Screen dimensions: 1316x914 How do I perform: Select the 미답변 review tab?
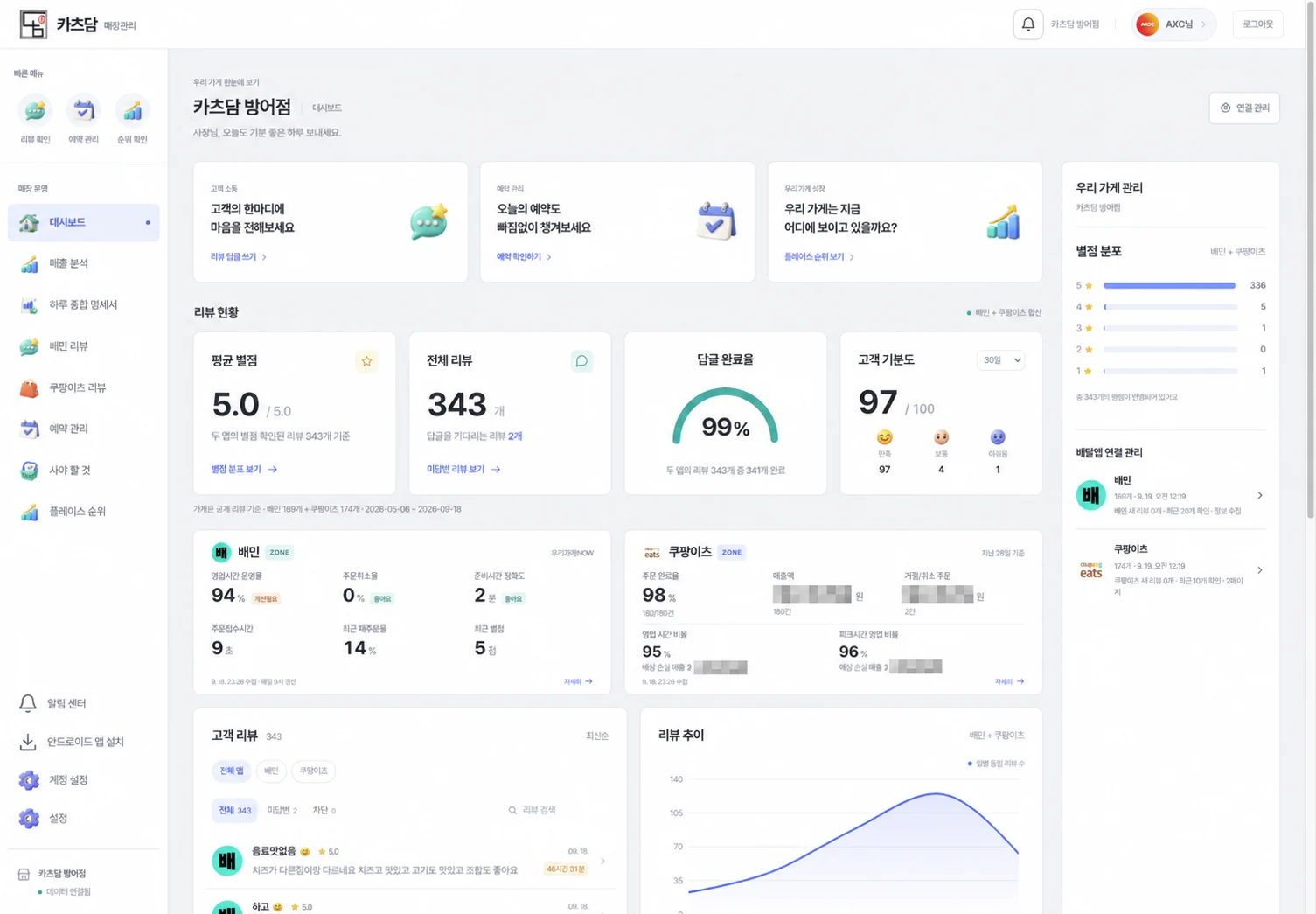pyautogui.click(x=282, y=811)
